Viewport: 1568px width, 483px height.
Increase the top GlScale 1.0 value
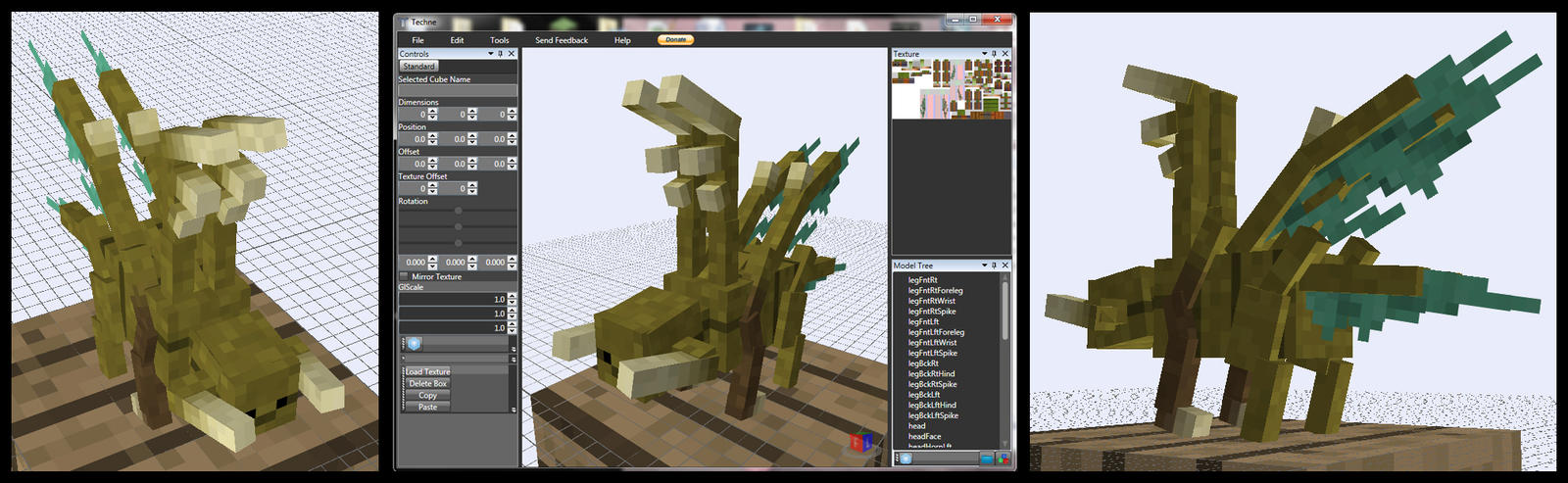click(x=512, y=296)
